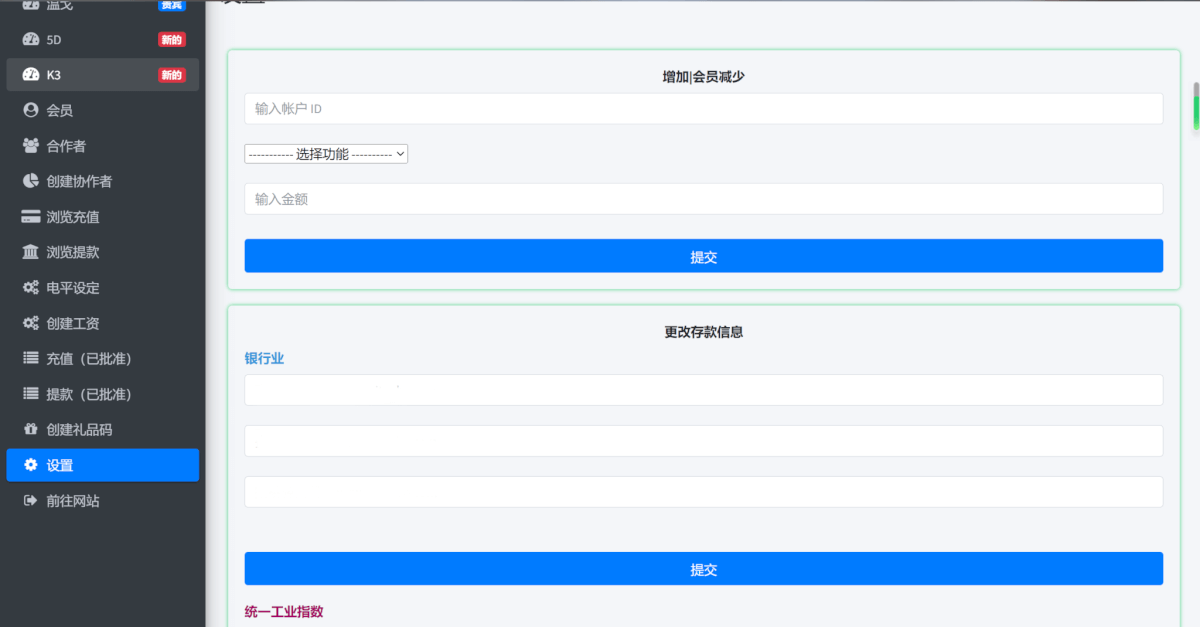Screen dimensions: 1200x627
Task: Click the 浏览充值 credit card icon
Action: pos(30,217)
